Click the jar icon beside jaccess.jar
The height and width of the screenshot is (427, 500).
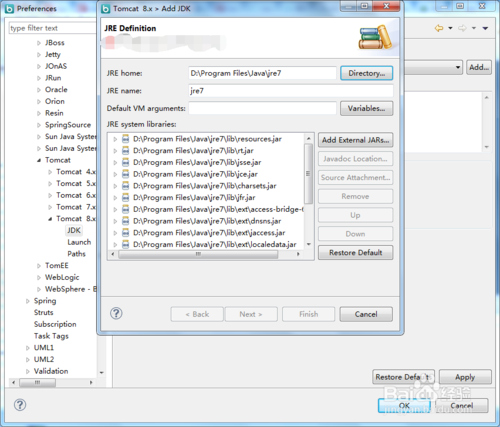pyautogui.click(x=125, y=233)
